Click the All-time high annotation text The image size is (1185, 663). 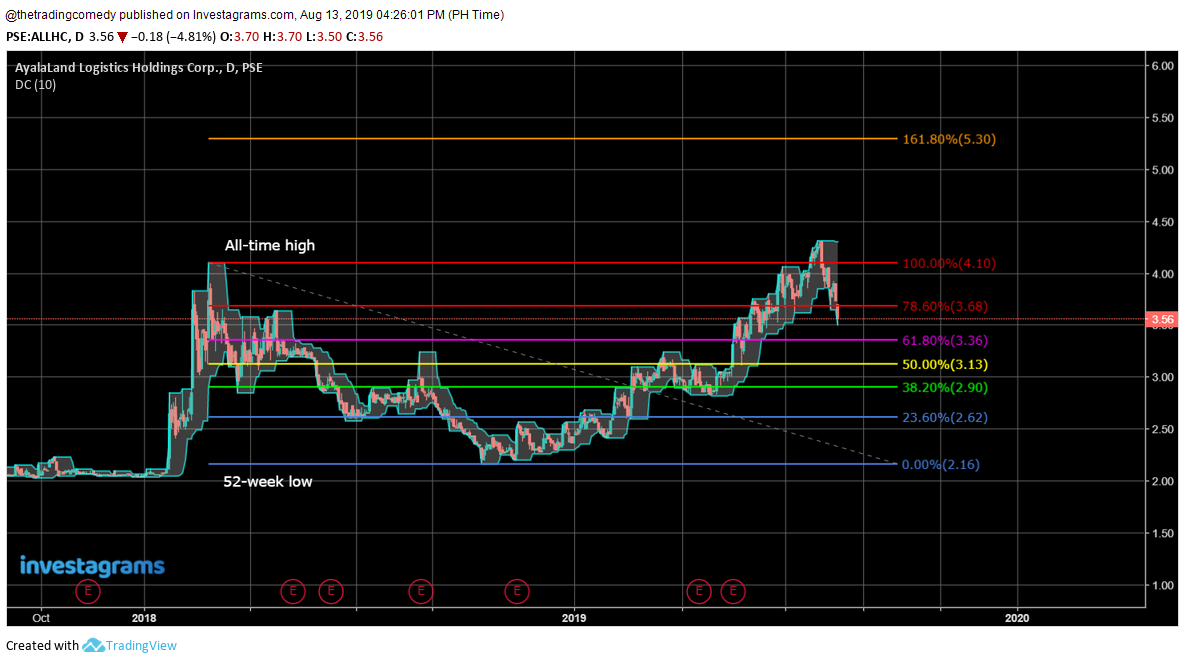click(270, 245)
